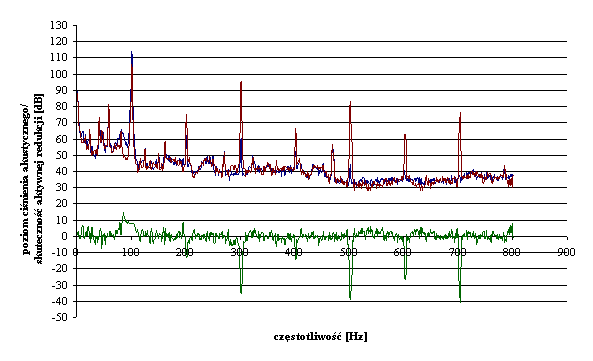This screenshot has height=361, width=593.
Task: Click the tallest peak near 100 Hz
Action: click(x=132, y=53)
